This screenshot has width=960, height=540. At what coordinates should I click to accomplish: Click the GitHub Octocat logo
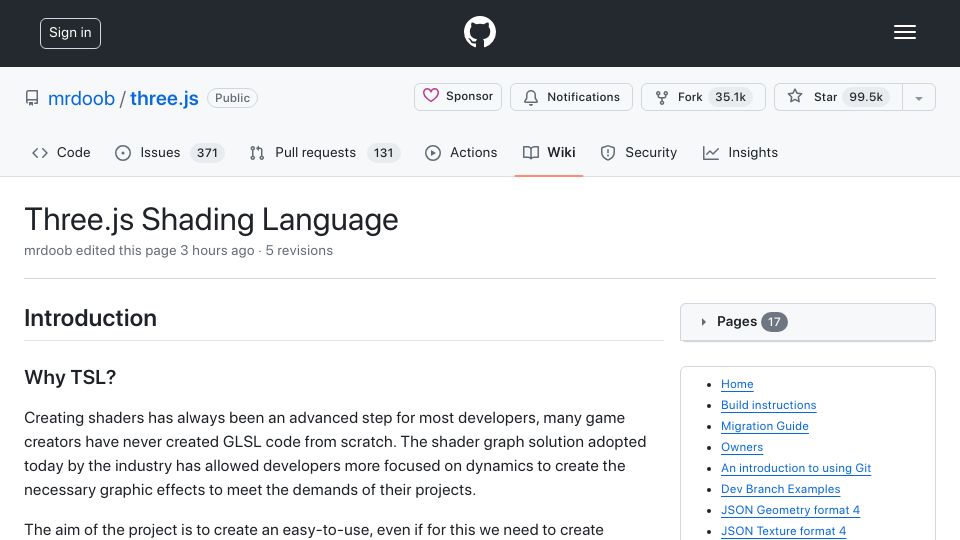479,32
